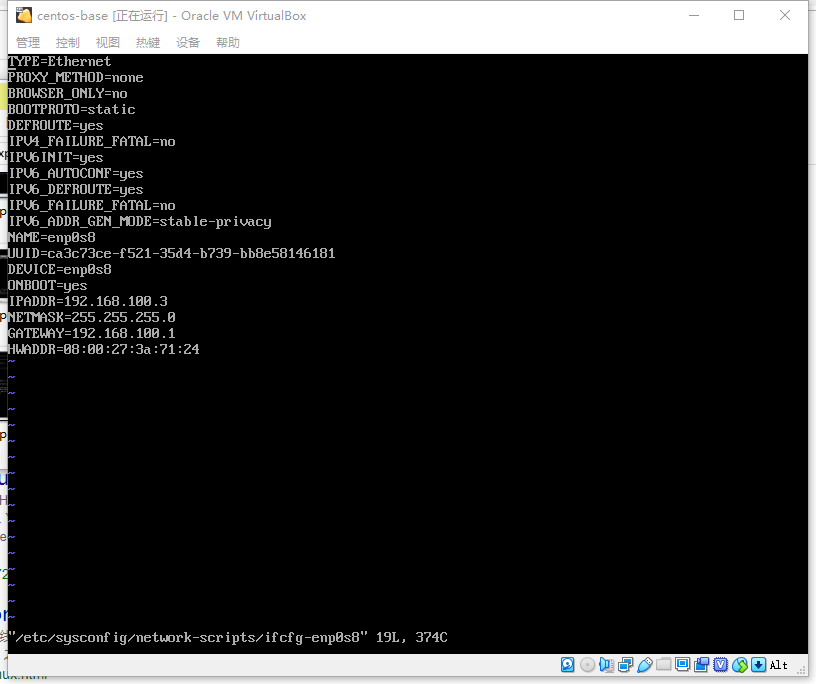This screenshot has width=816, height=684.
Task: Click the hard disk activity indicator icon
Action: click(568, 665)
